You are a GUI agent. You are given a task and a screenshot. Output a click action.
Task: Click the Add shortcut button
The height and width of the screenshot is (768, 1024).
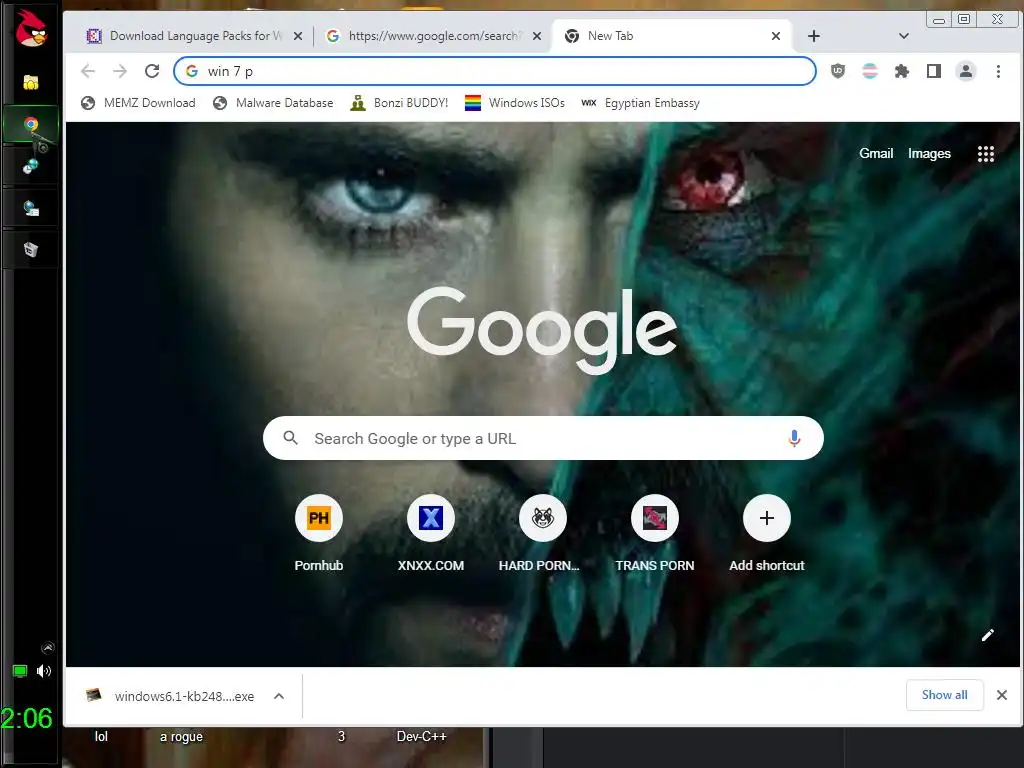click(x=767, y=534)
